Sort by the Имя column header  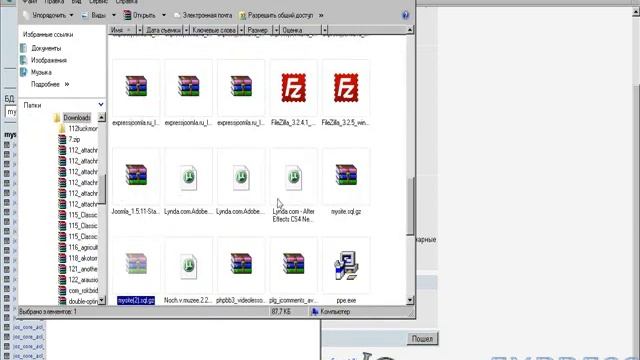[122, 30]
